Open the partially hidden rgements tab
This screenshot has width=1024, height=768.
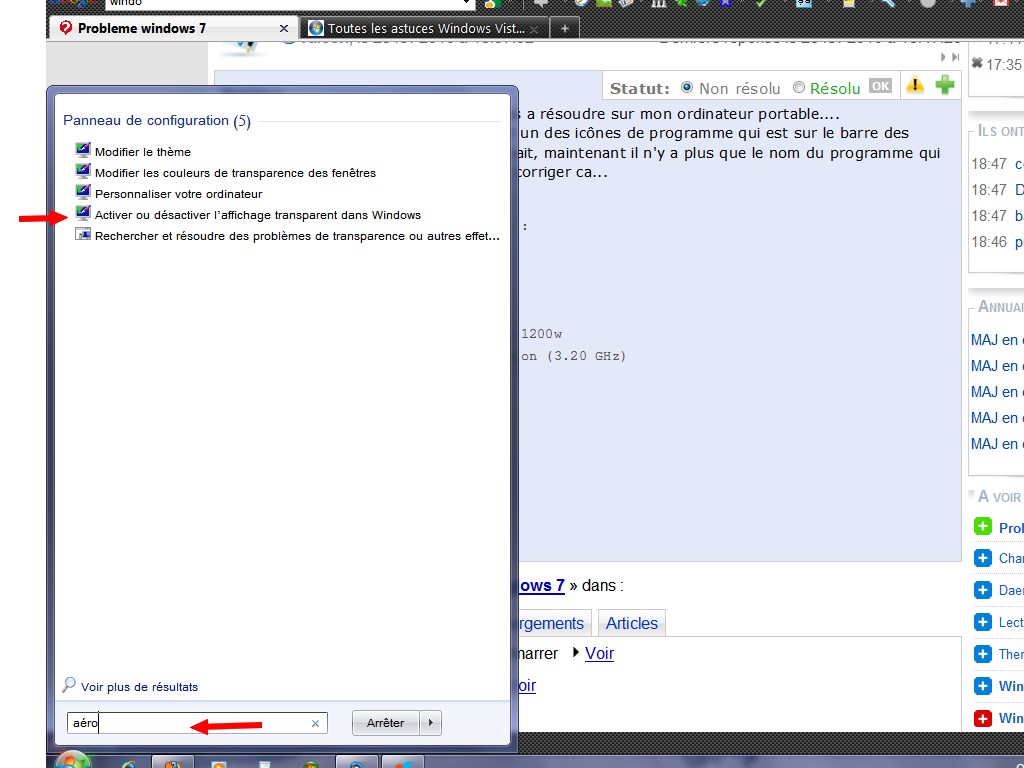click(x=555, y=623)
